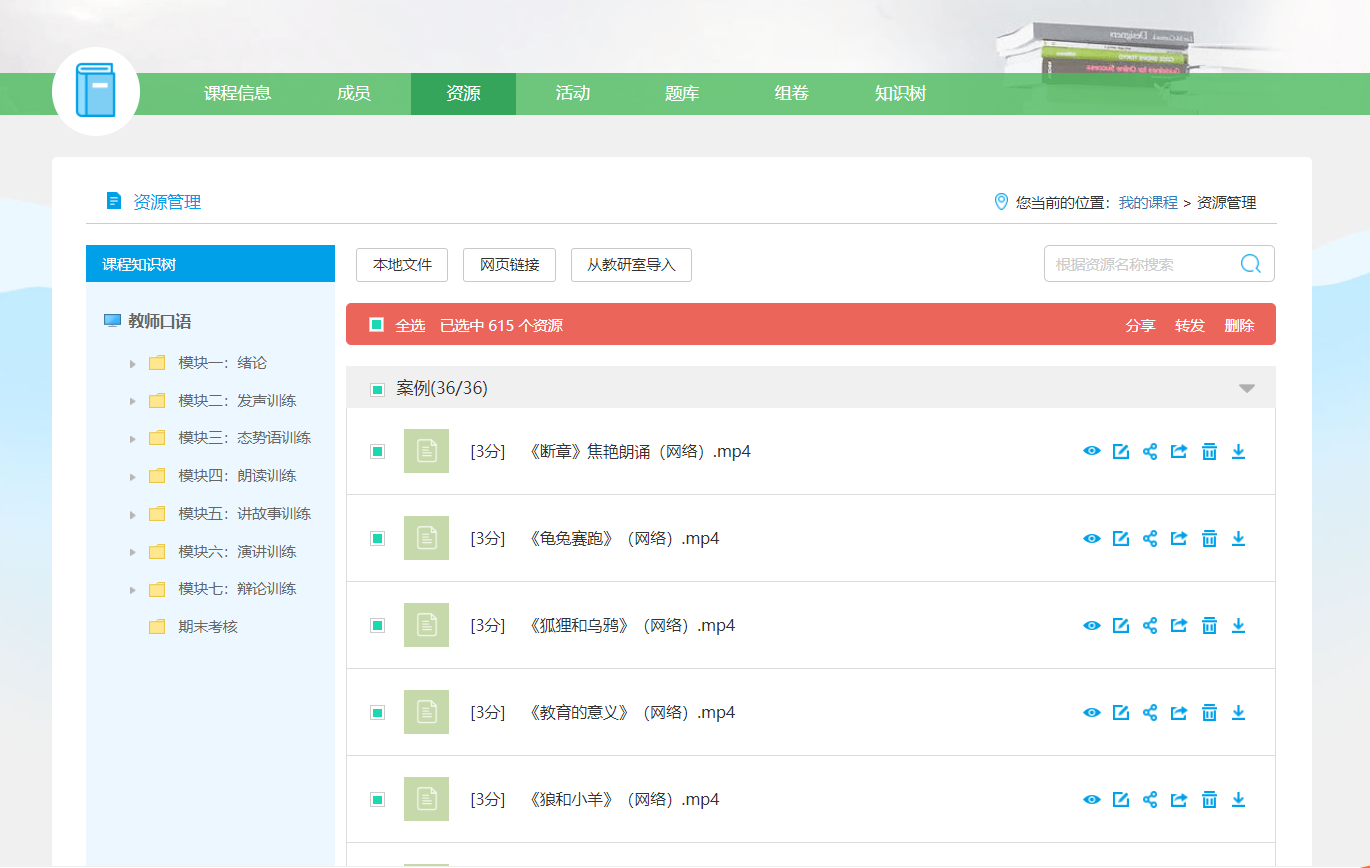Screen dimensions: 1370x868
Task: Open the 题库 tab
Action: point(682,94)
